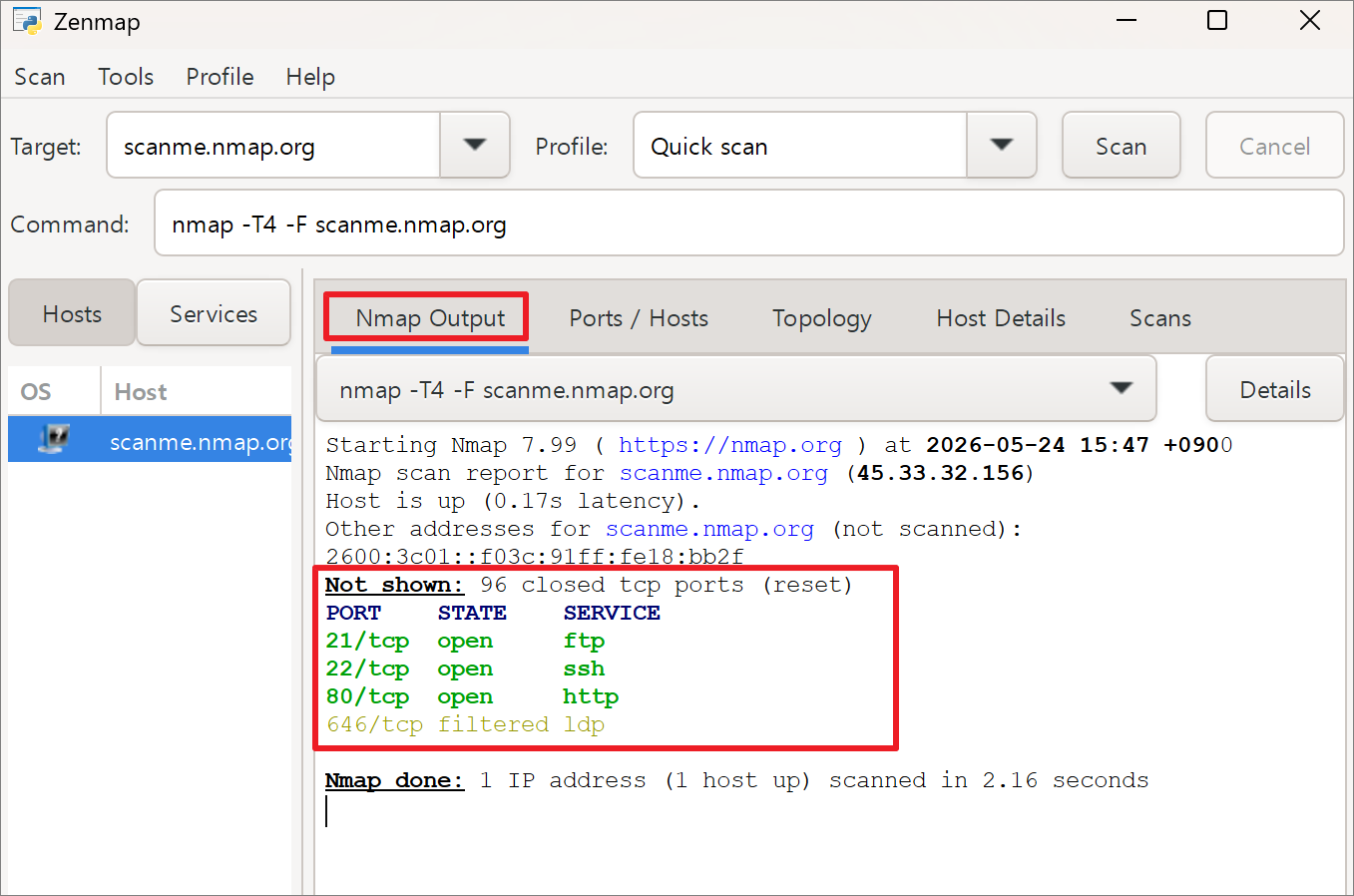This screenshot has width=1354, height=896.
Task: Switch to the Nmap Output tab
Action: coord(430,318)
